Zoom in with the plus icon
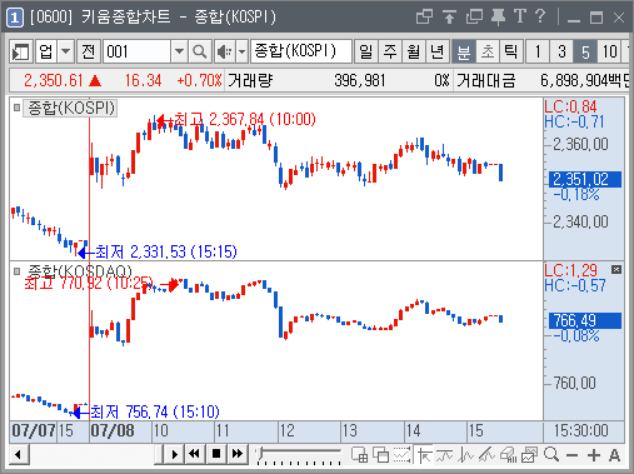This screenshot has width=634, height=474. (594, 455)
